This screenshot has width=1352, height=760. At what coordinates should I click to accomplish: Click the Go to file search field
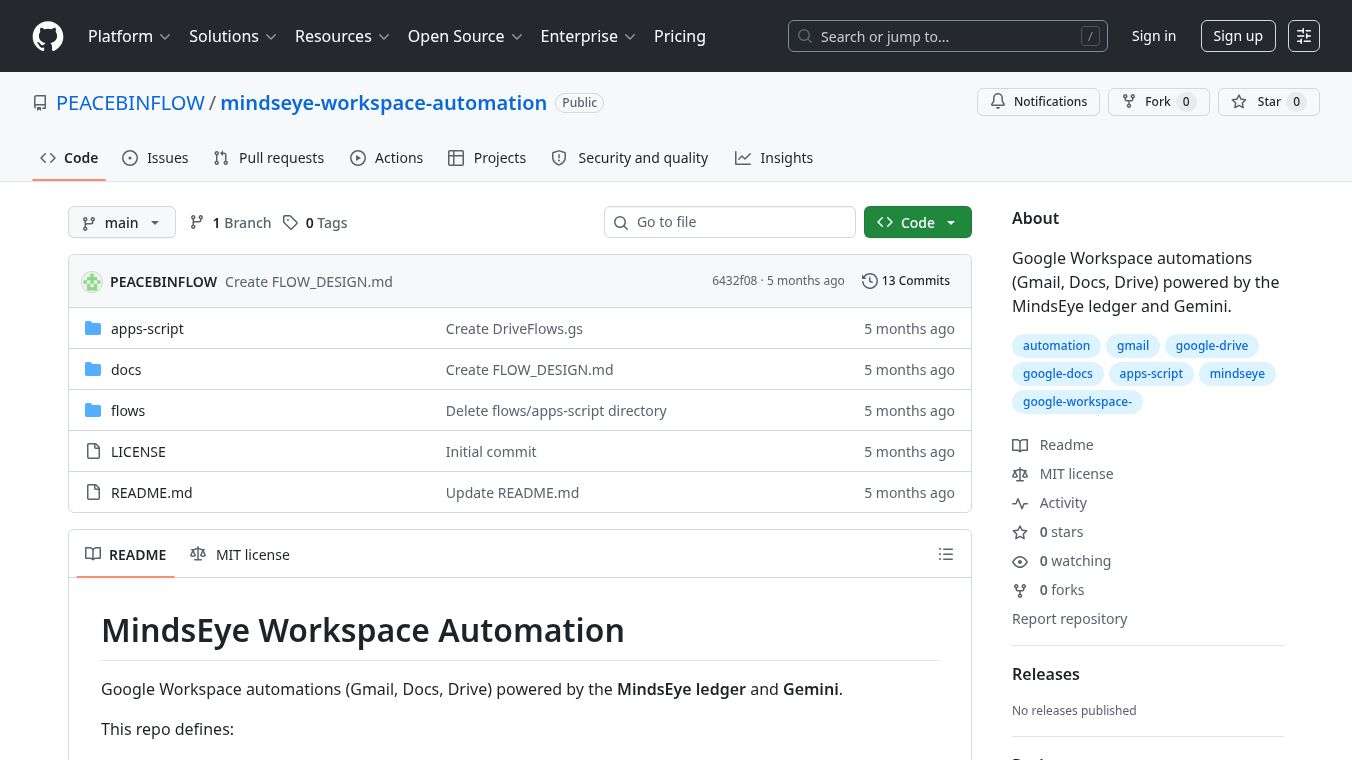(x=730, y=222)
